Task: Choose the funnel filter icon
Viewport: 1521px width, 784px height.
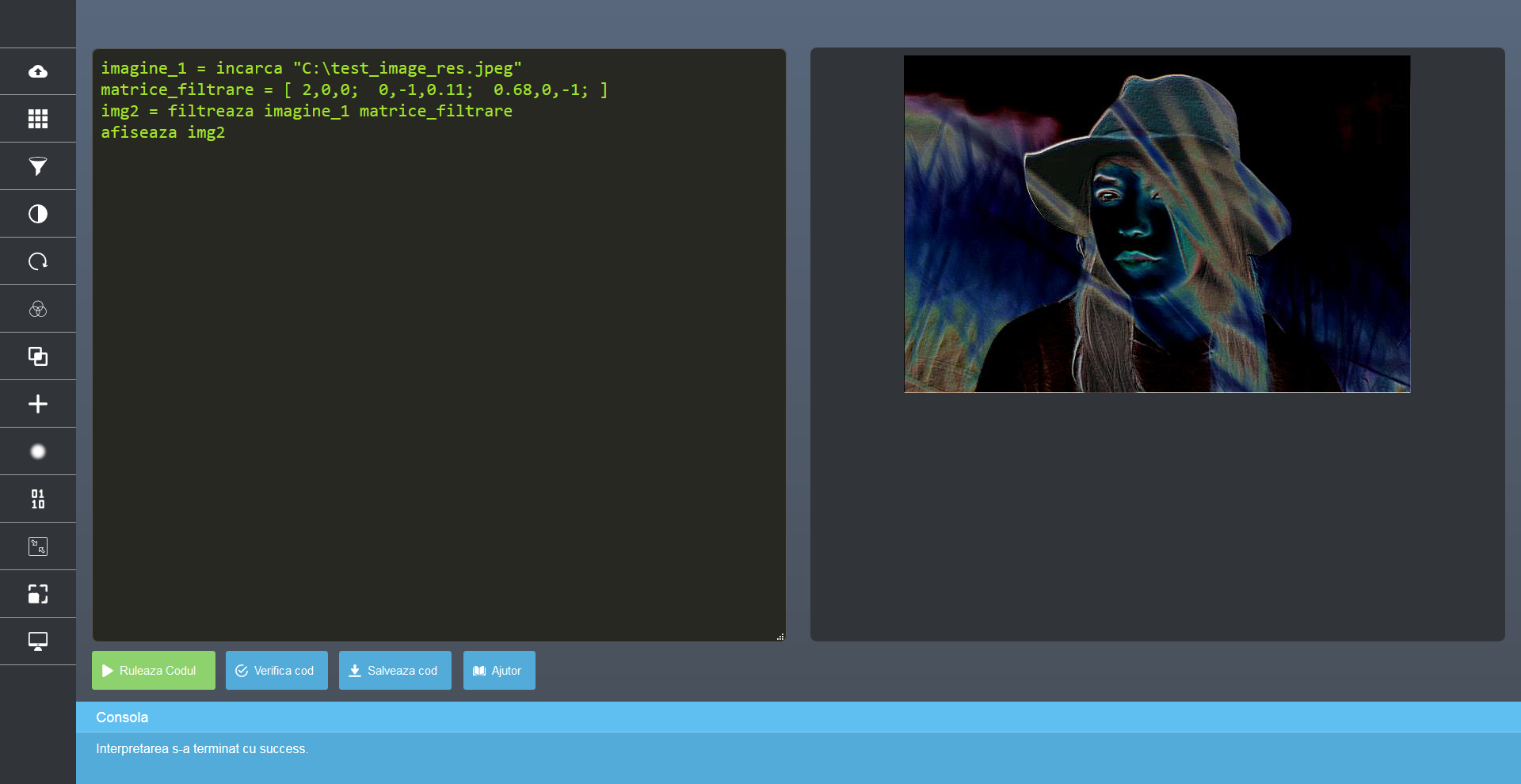Action: click(38, 166)
